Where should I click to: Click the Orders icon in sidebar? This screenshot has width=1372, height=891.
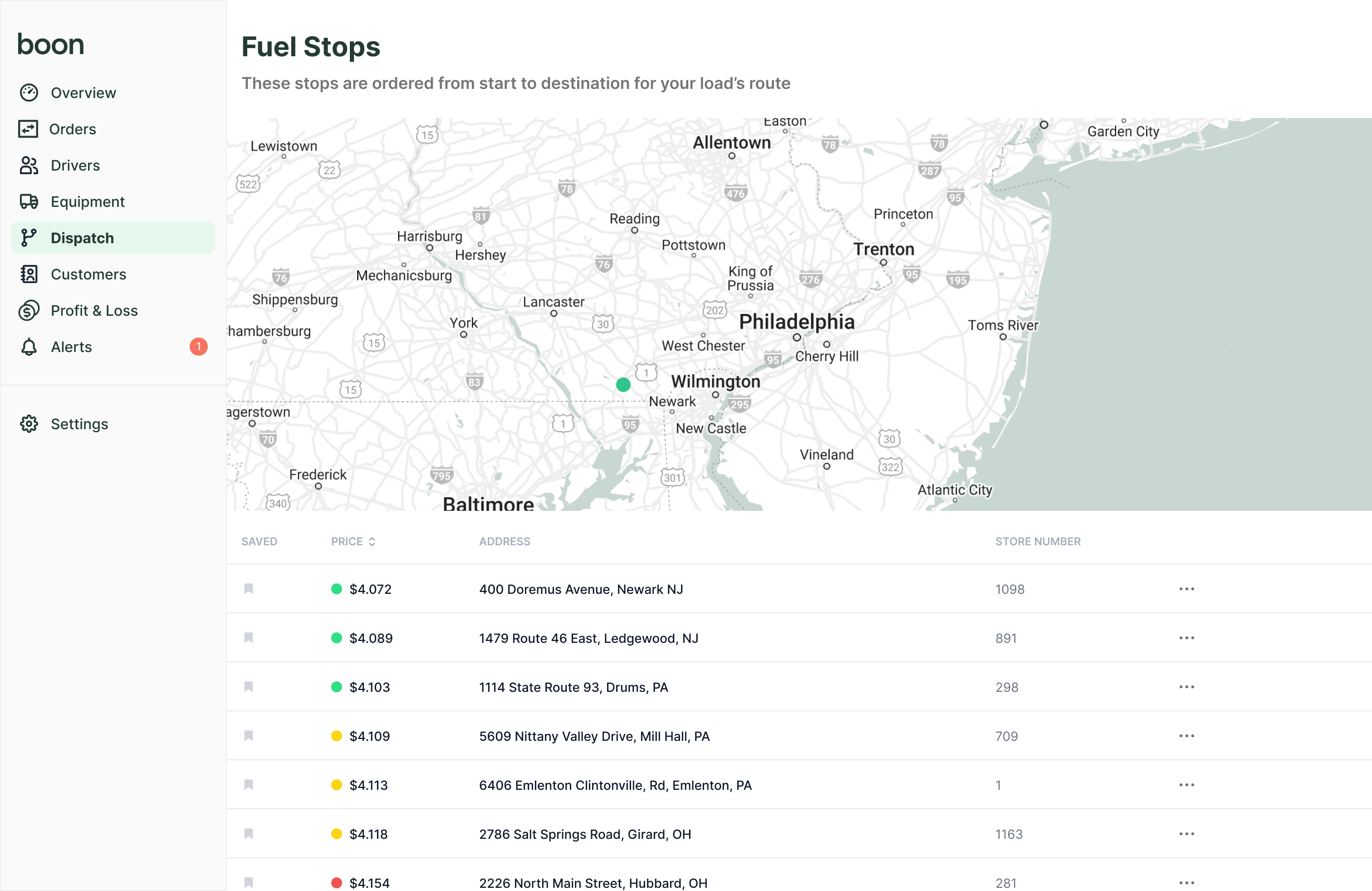(x=28, y=129)
